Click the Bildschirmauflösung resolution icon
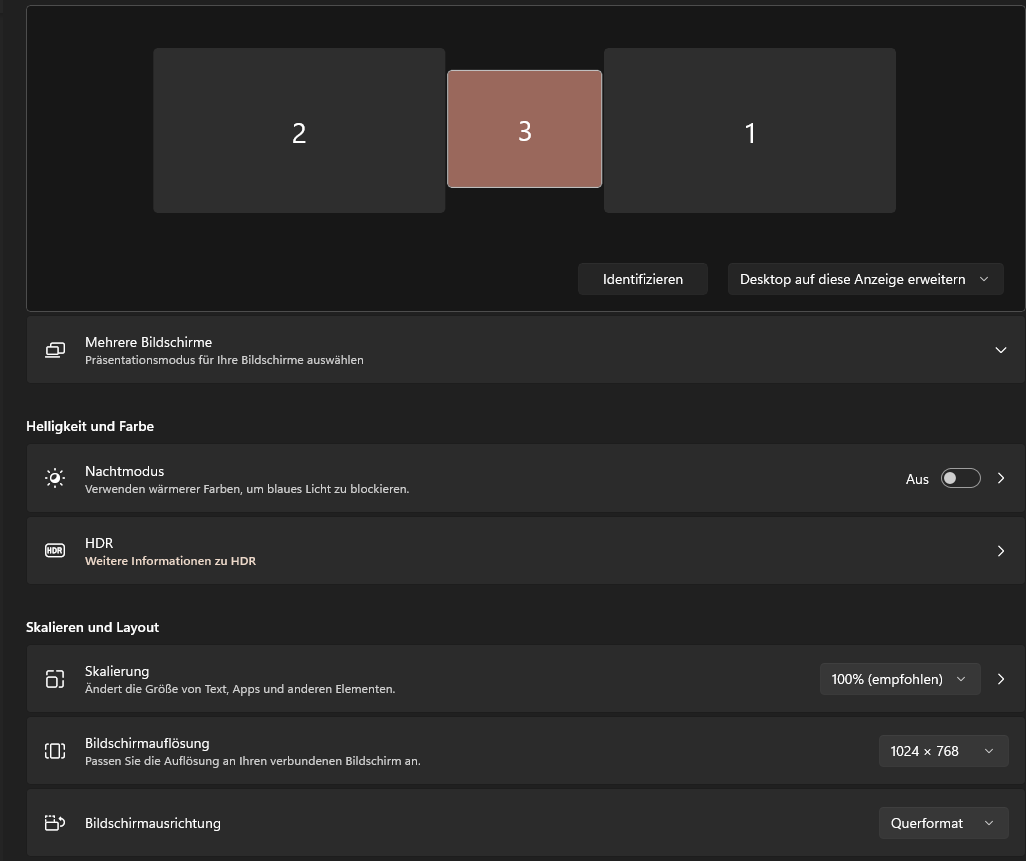1026x861 pixels. (55, 751)
